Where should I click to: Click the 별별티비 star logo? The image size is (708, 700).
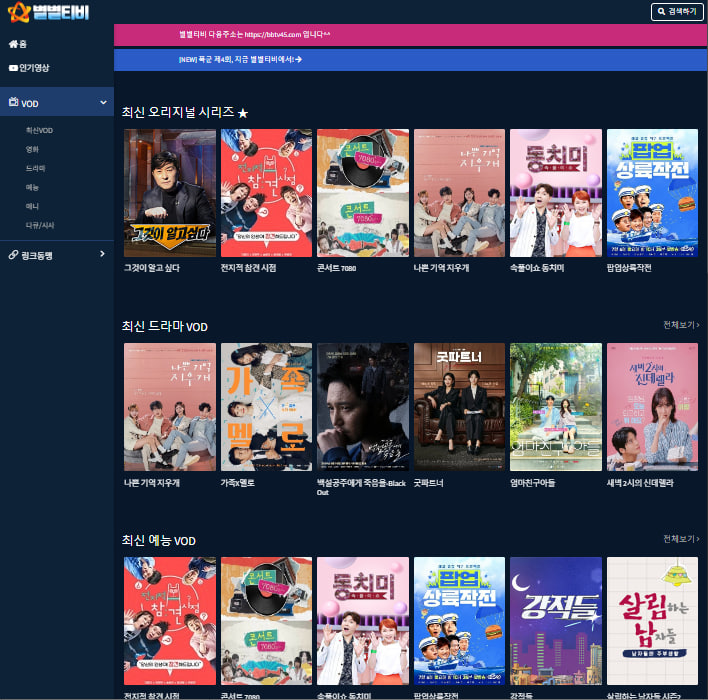[19, 12]
